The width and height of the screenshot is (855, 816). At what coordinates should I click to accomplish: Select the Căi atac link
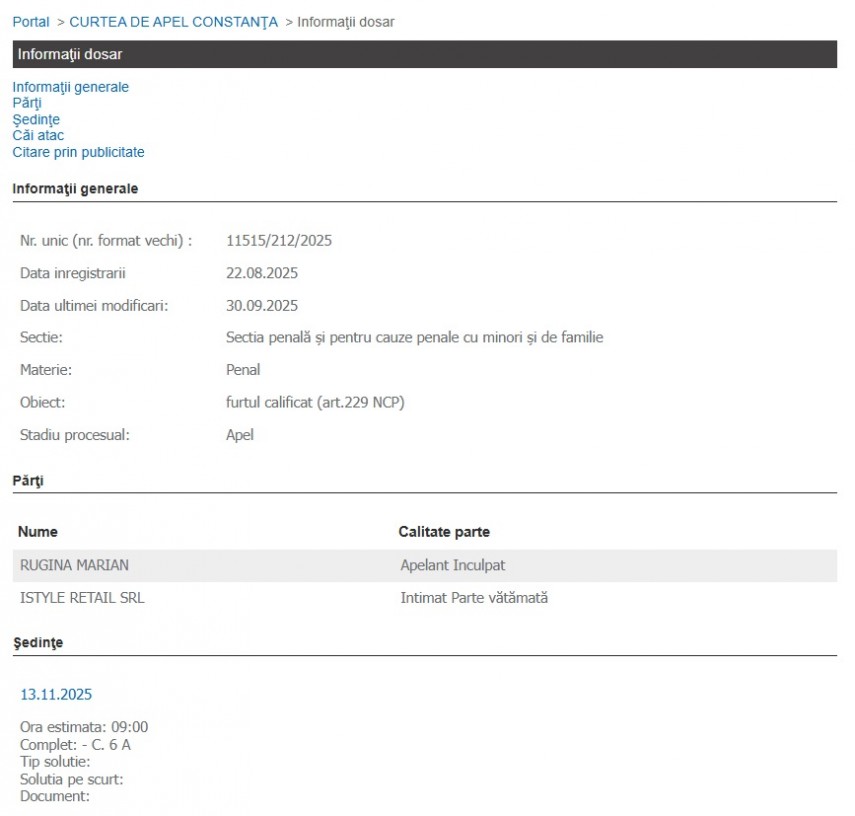[x=38, y=136]
